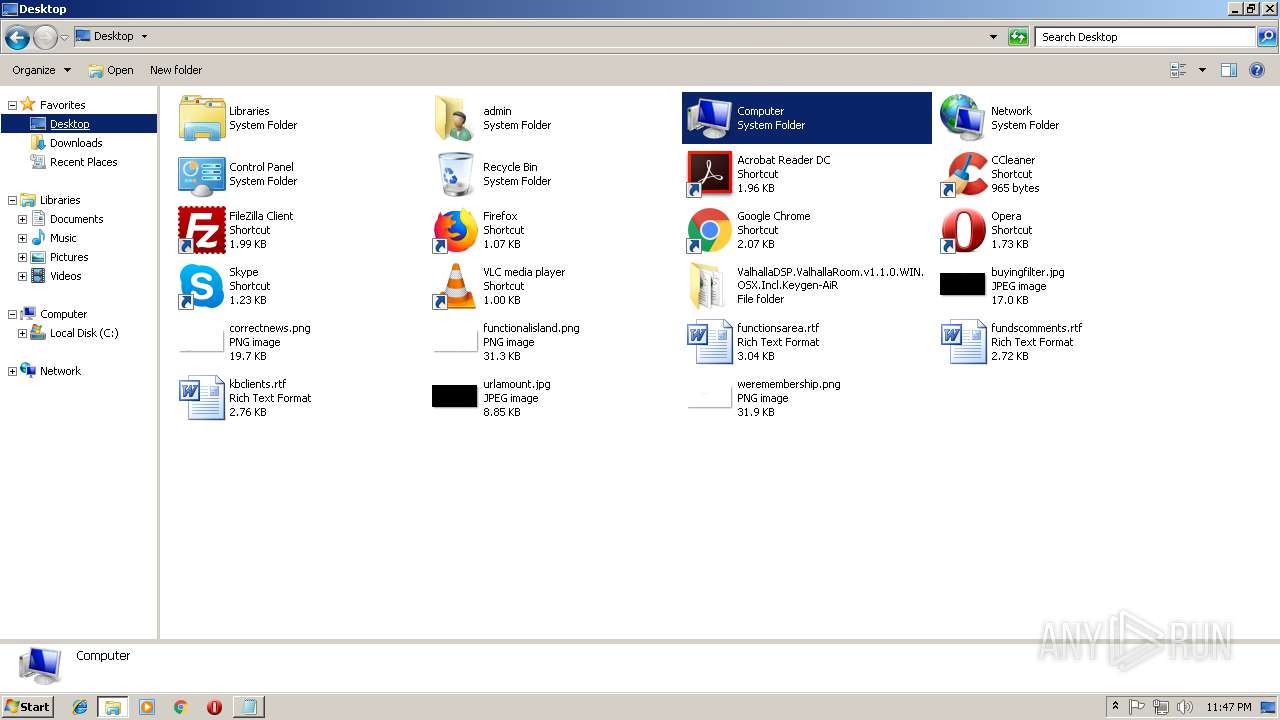
Task: Select the Network system folder icon
Action: pyautogui.click(x=963, y=118)
